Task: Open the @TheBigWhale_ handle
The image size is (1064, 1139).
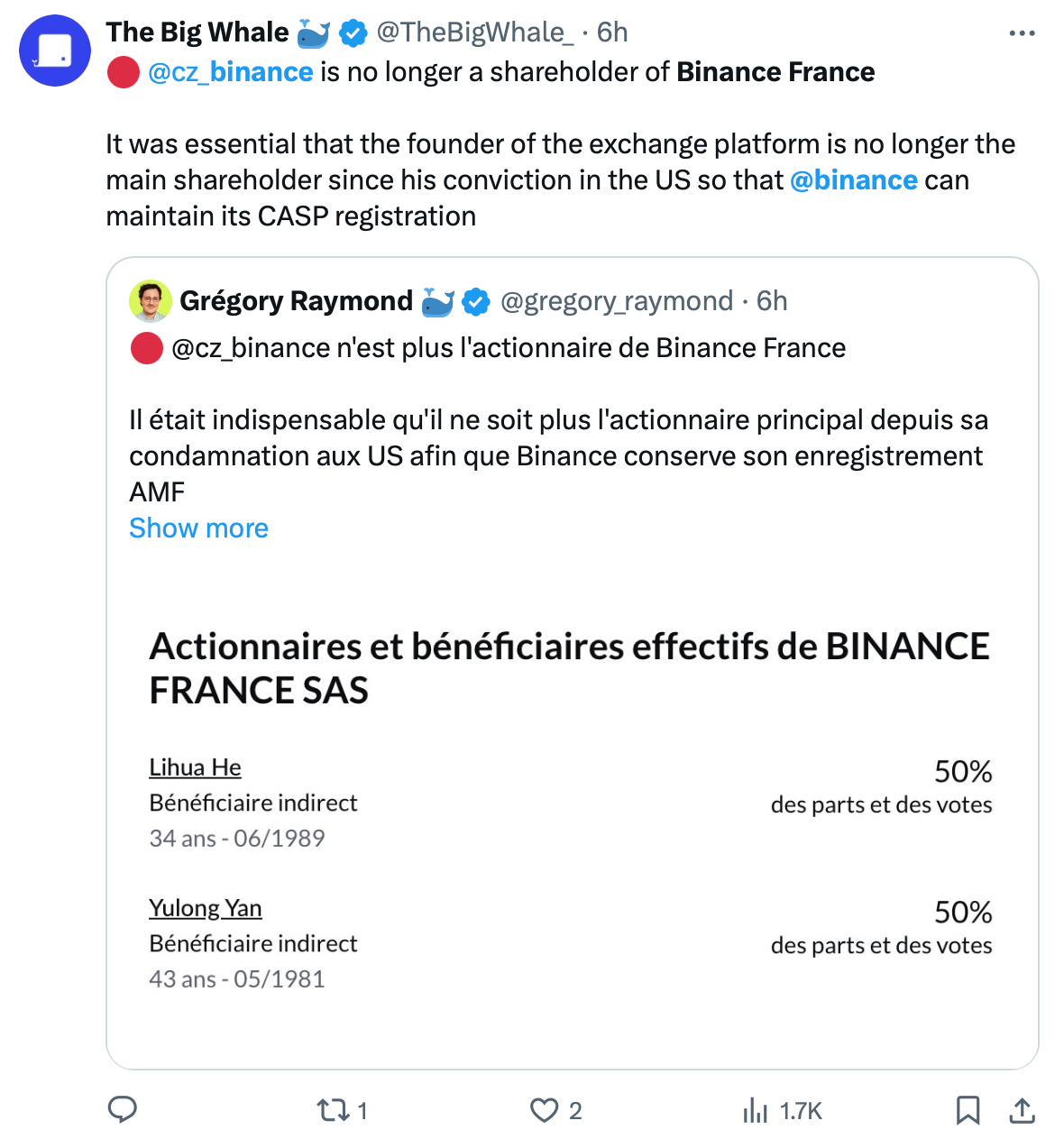Action: pos(474,32)
